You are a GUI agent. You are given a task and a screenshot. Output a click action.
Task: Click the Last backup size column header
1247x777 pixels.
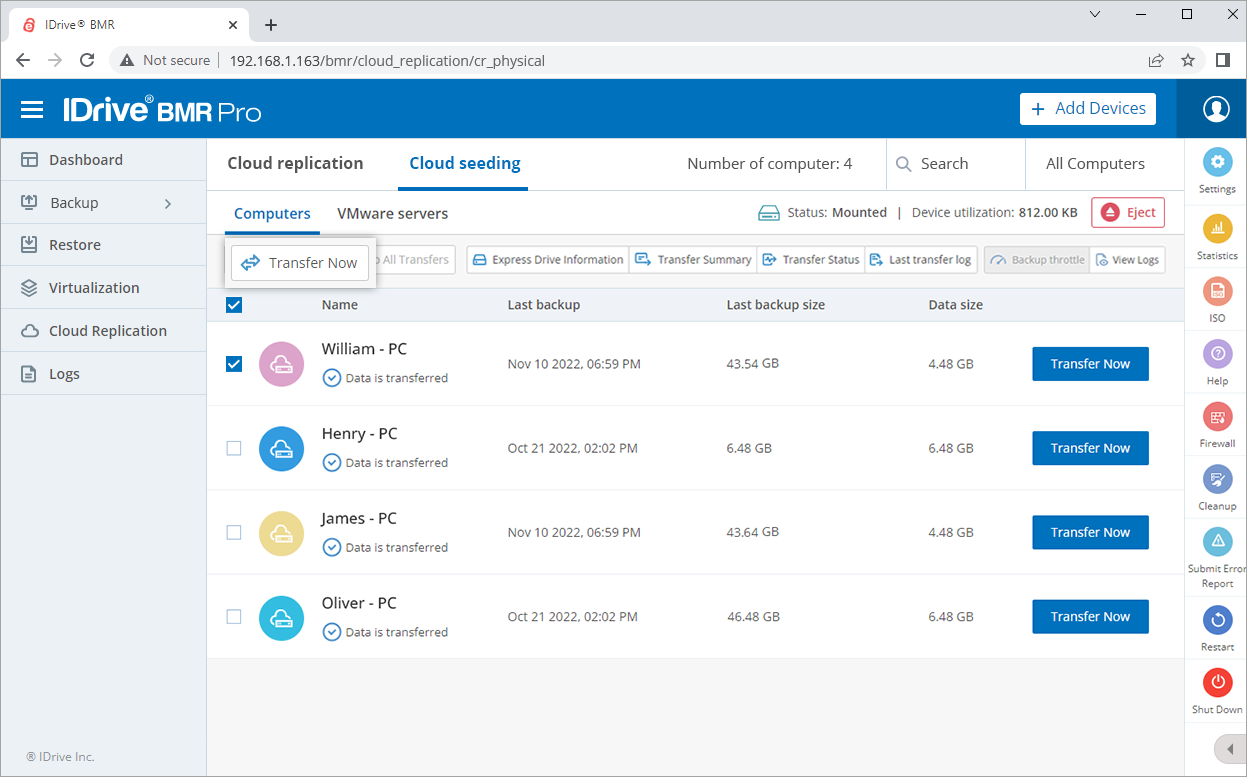[776, 305]
